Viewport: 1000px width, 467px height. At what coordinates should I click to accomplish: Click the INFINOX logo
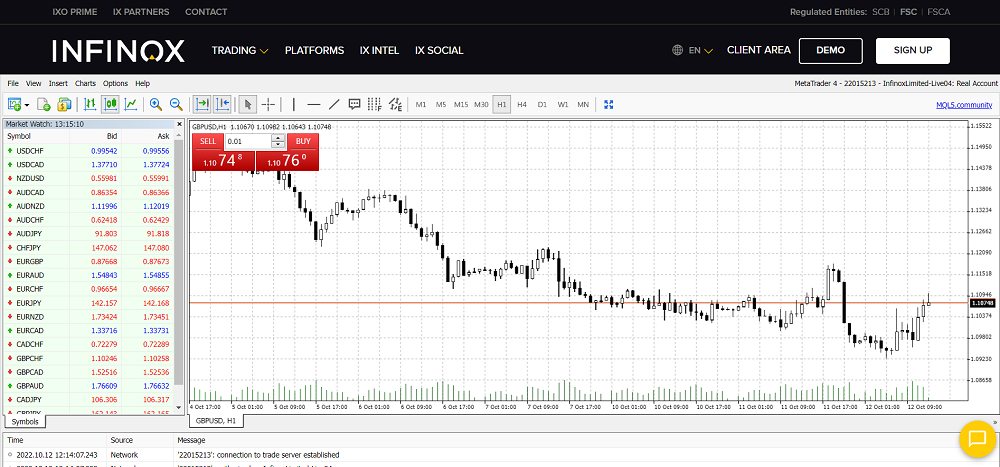[119, 50]
